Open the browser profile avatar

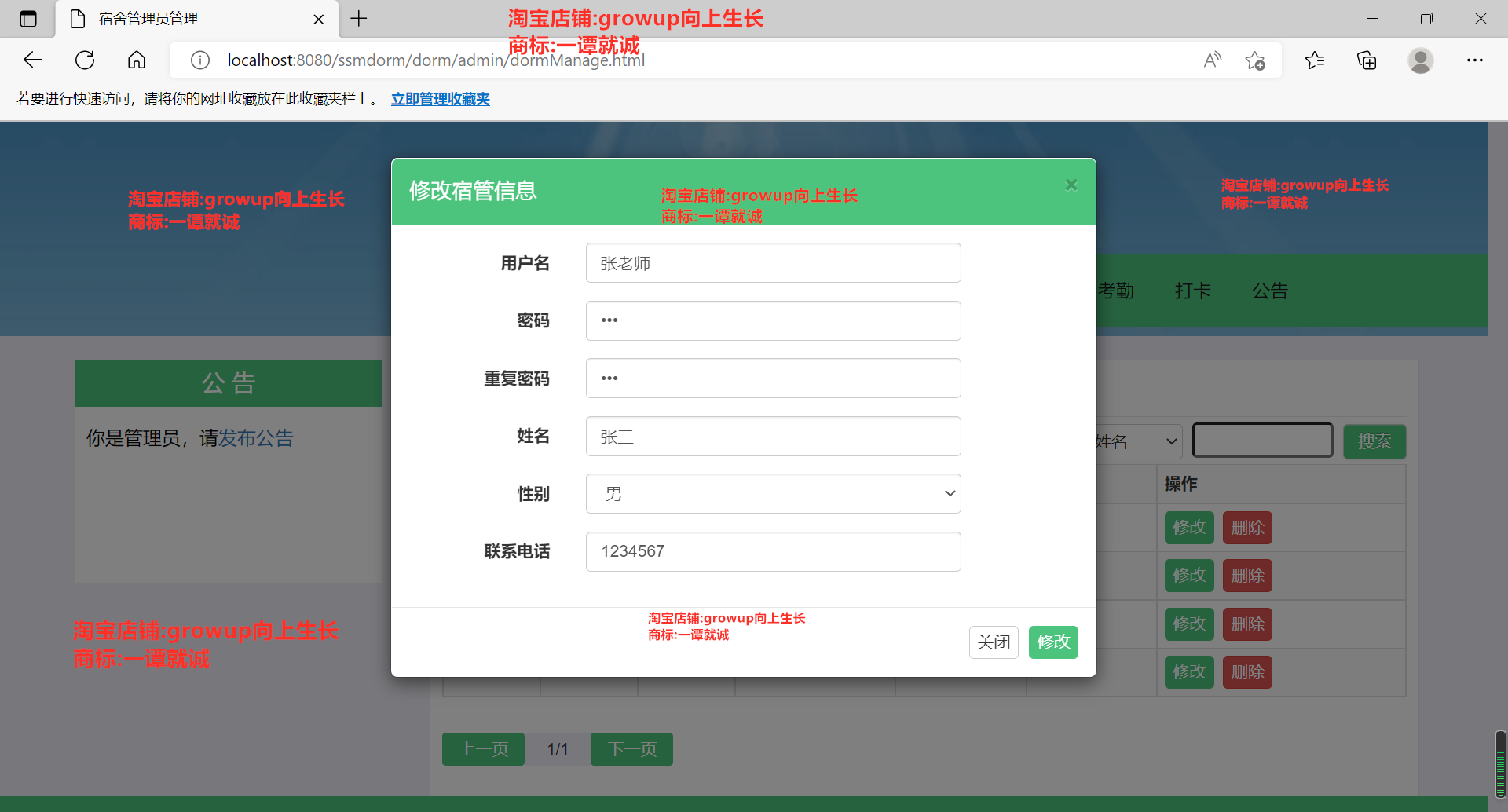pyautogui.click(x=1420, y=60)
